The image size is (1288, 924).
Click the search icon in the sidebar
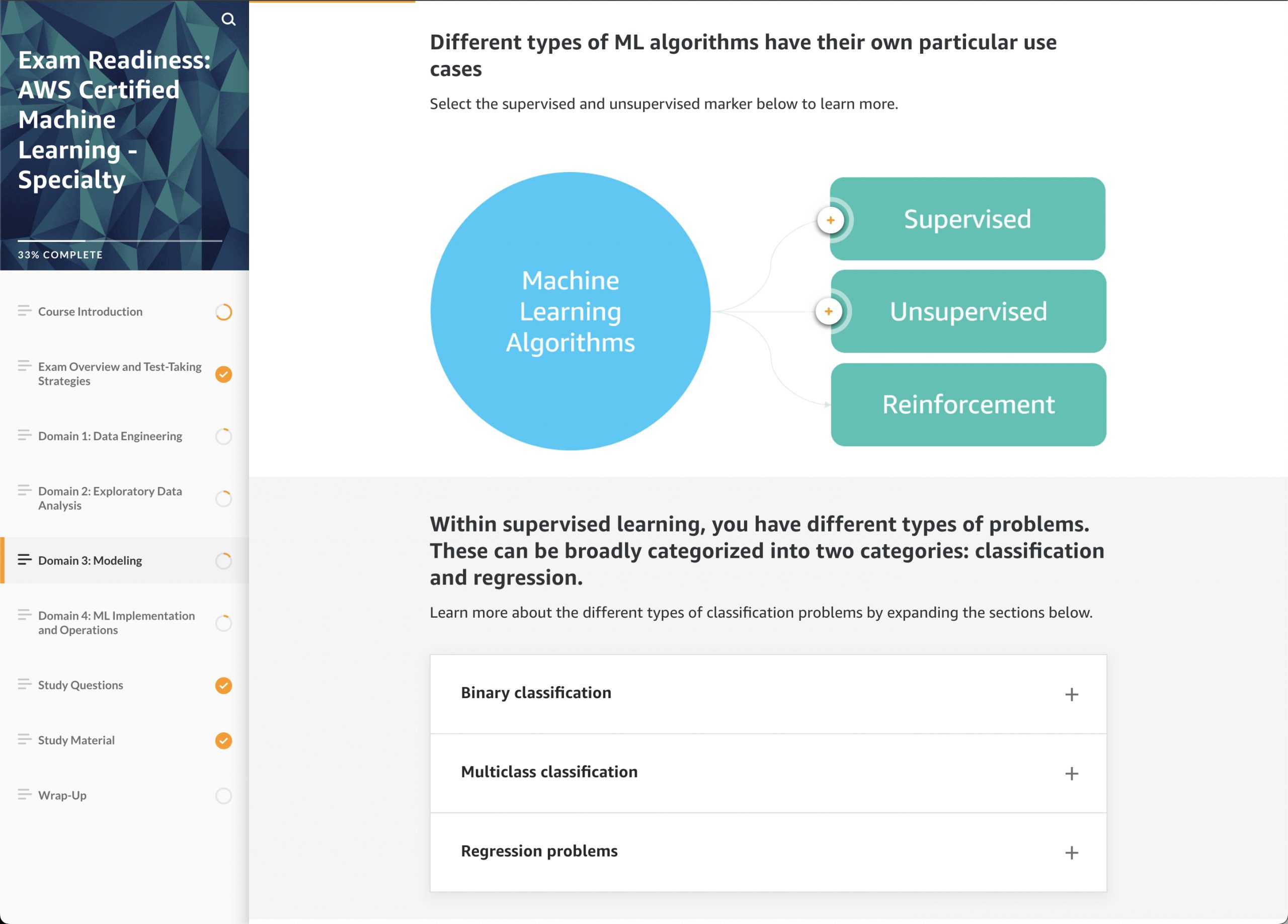click(x=227, y=19)
